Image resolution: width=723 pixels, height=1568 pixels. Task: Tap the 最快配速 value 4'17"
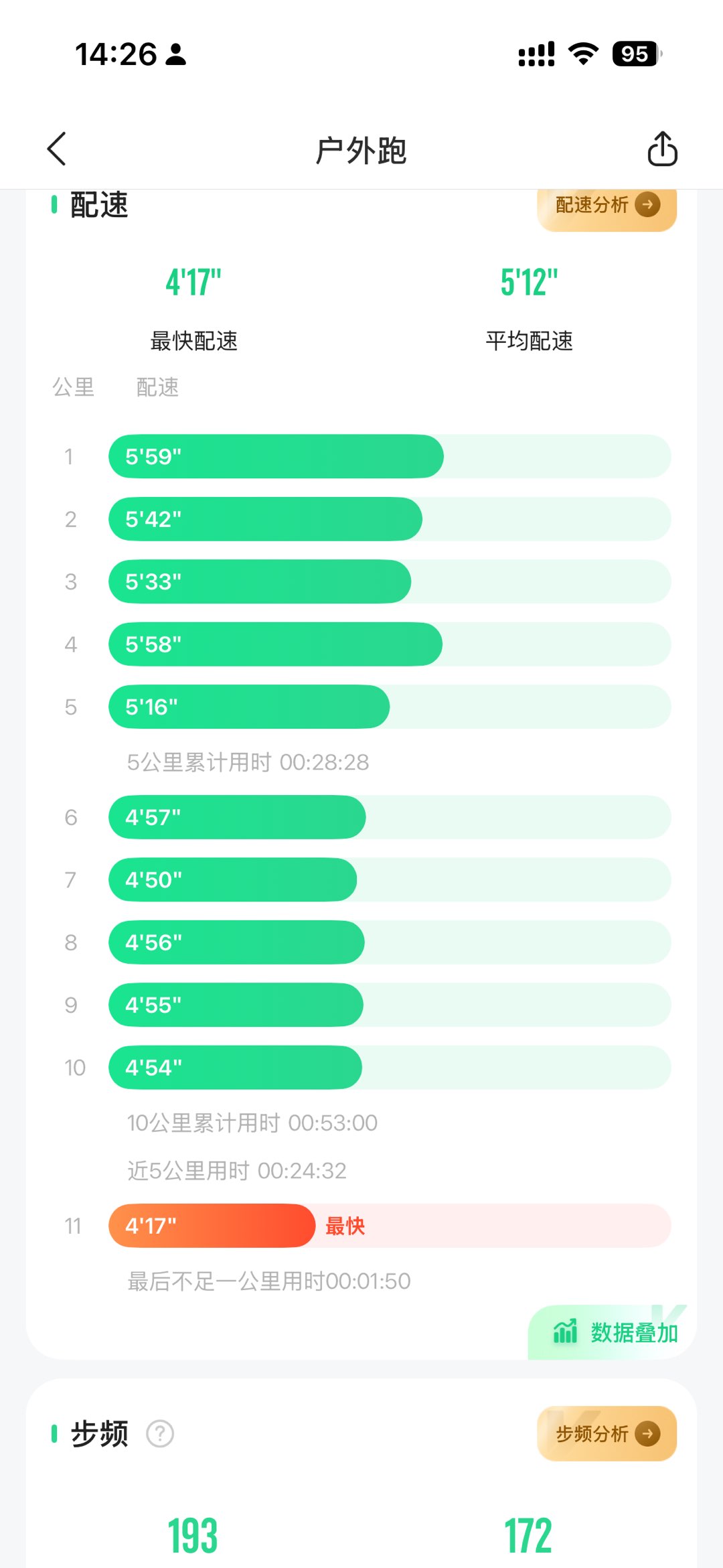(x=193, y=283)
